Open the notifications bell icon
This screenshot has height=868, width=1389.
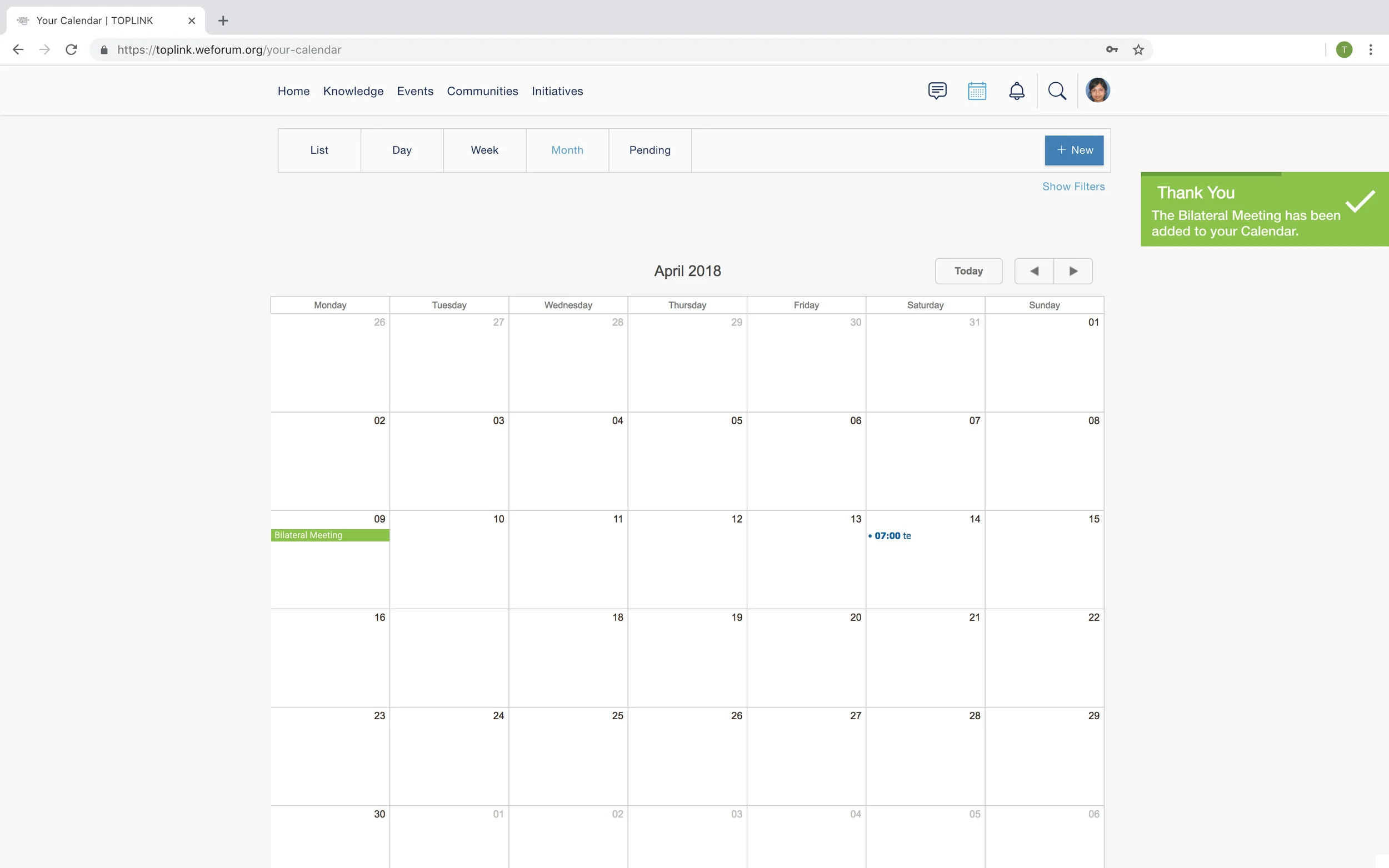pyautogui.click(x=1016, y=91)
